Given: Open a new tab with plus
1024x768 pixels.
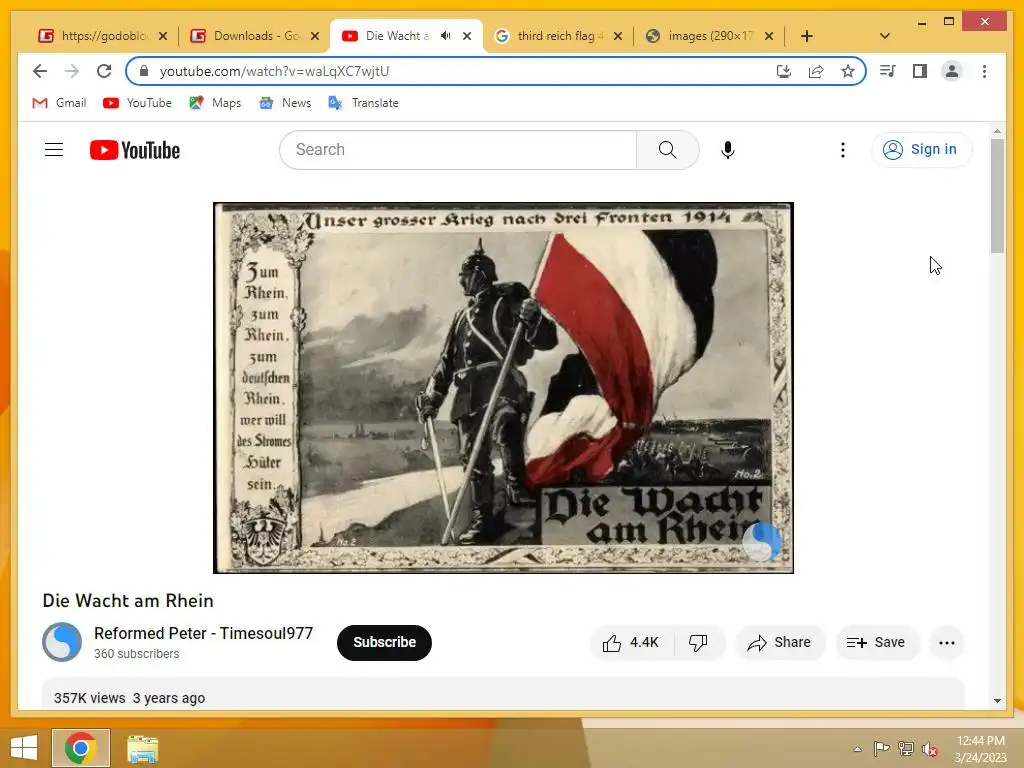Looking at the screenshot, I should (x=807, y=36).
